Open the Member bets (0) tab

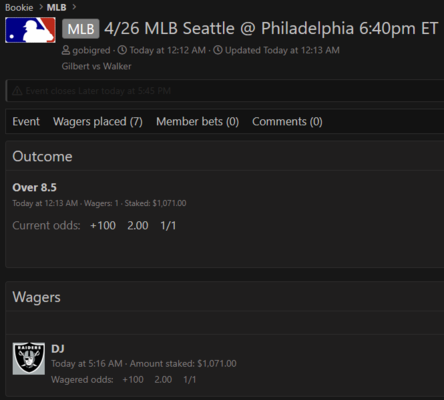pyautogui.click(x=197, y=122)
